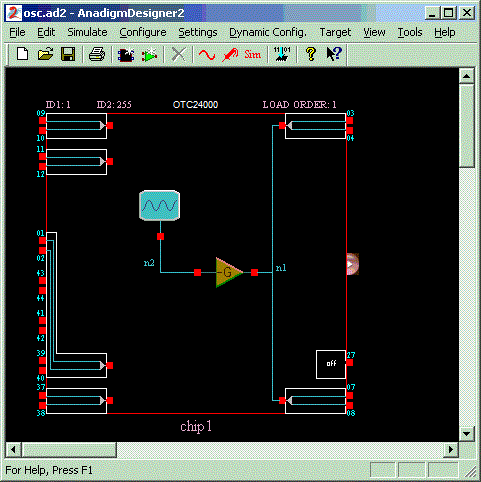Open the Target menu
The height and width of the screenshot is (482, 481).
335,32
